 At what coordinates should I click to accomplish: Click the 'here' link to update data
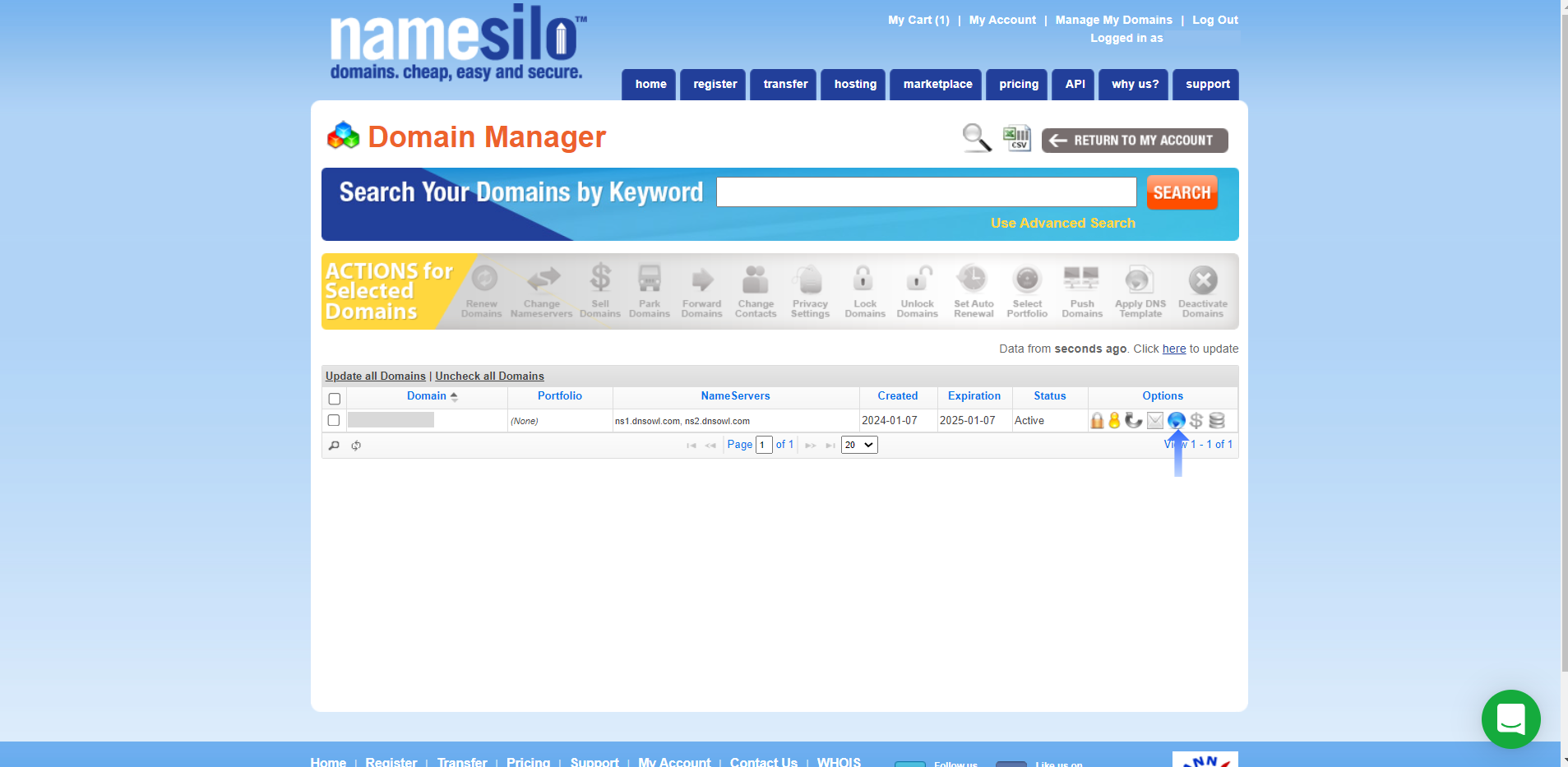(x=1174, y=349)
